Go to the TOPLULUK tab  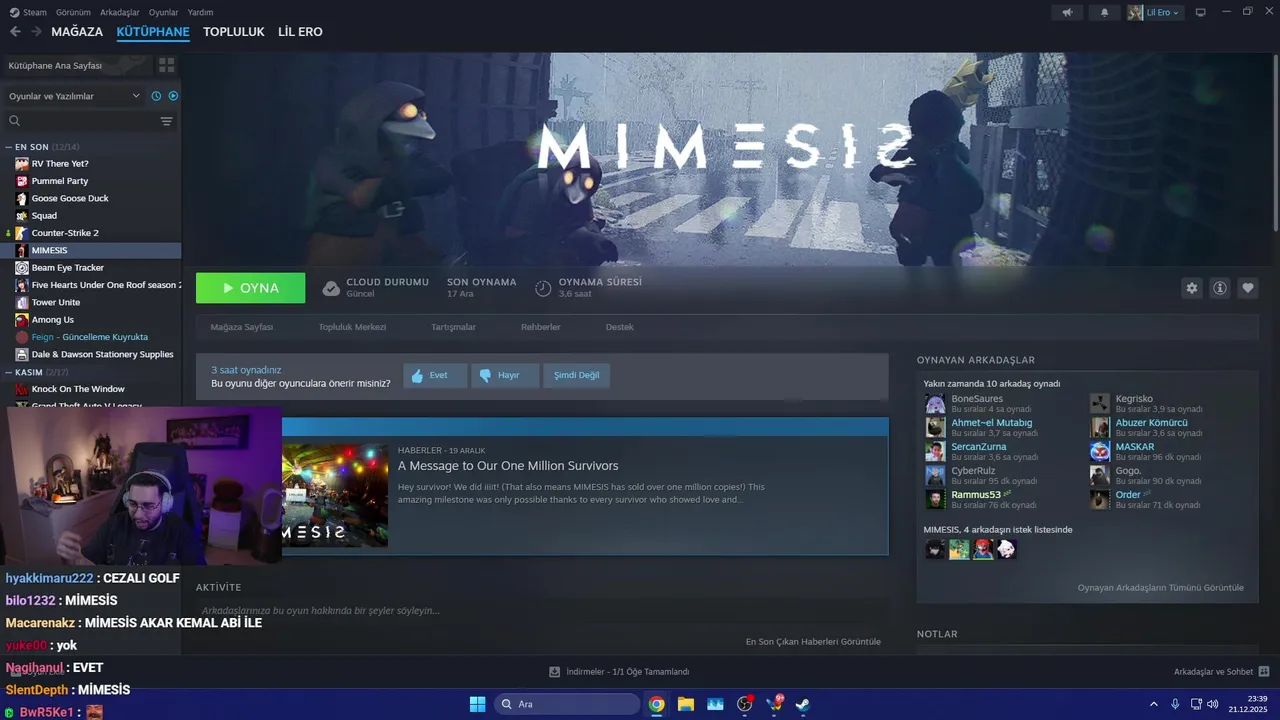(234, 32)
